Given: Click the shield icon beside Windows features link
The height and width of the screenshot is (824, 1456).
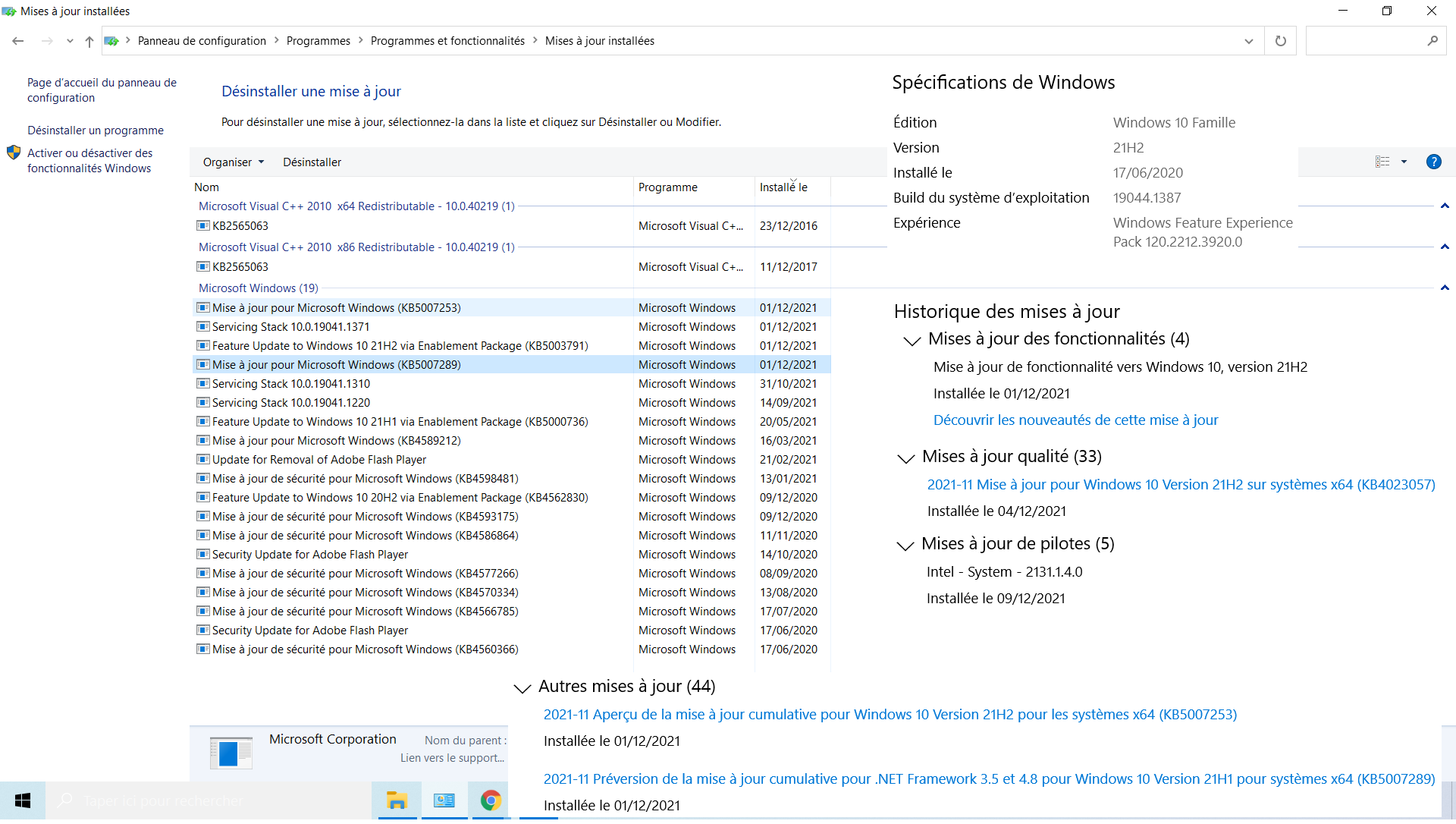Looking at the screenshot, I should point(14,153).
